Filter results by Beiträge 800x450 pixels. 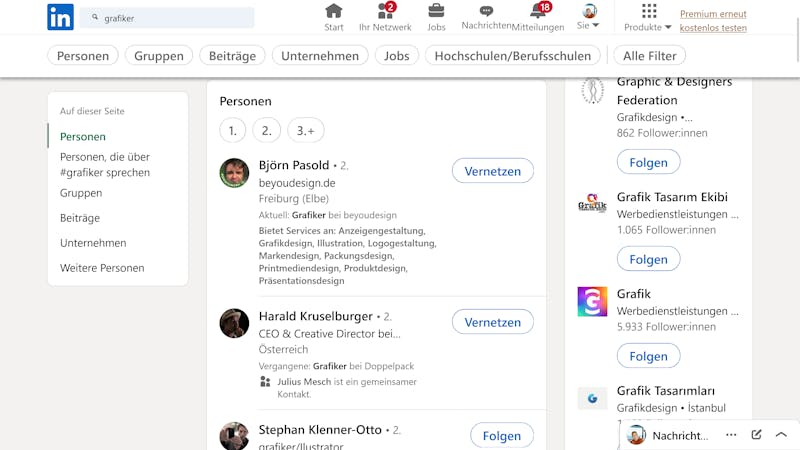click(232, 56)
